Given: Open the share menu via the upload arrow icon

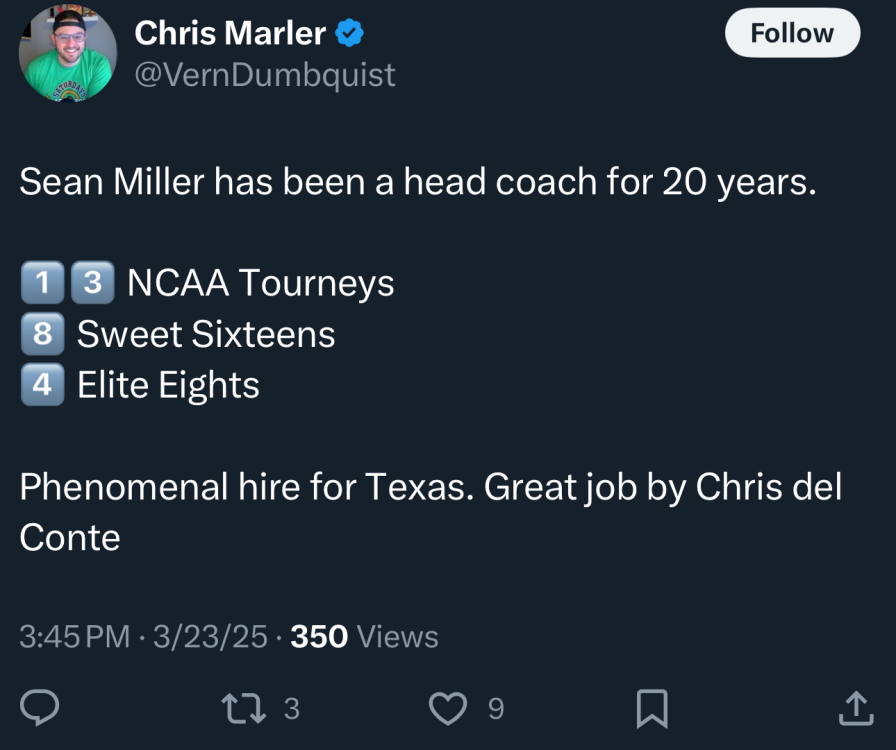Looking at the screenshot, I should (x=855, y=709).
